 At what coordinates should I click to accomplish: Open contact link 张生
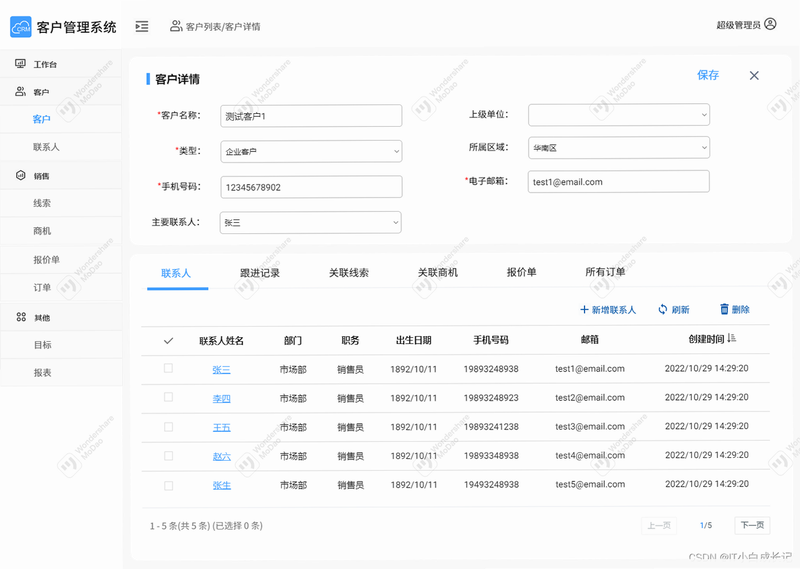[x=221, y=486]
